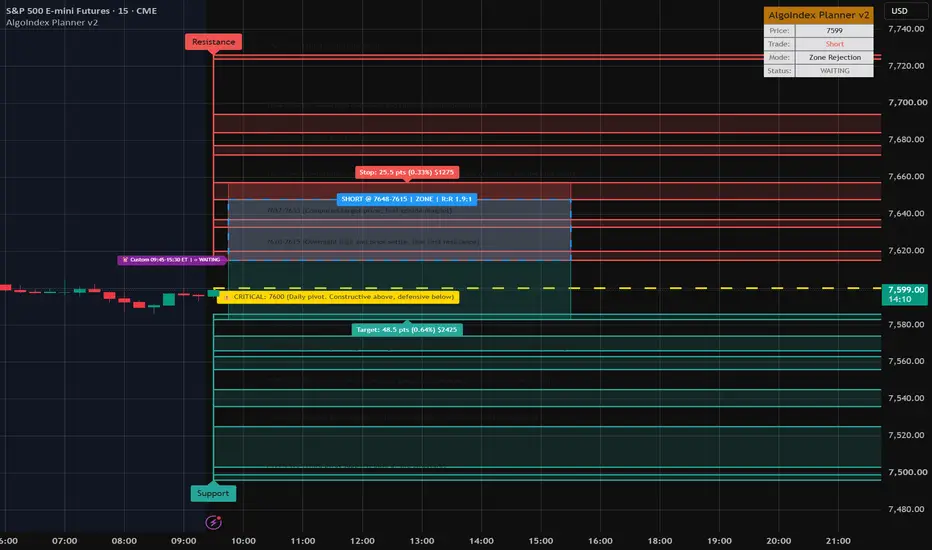The height and width of the screenshot is (550, 932).
Task: Click the purple Custom session WAITING label
Action: (x=172, y=260)
